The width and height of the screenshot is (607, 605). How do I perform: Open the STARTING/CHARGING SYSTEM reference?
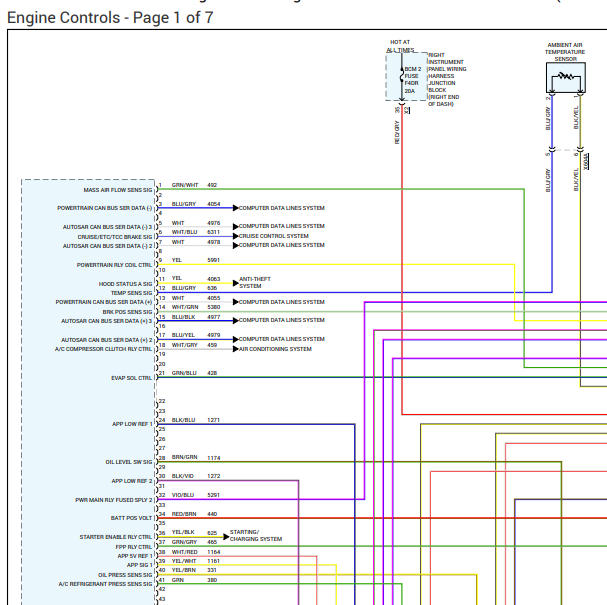(x=255, y=535)
